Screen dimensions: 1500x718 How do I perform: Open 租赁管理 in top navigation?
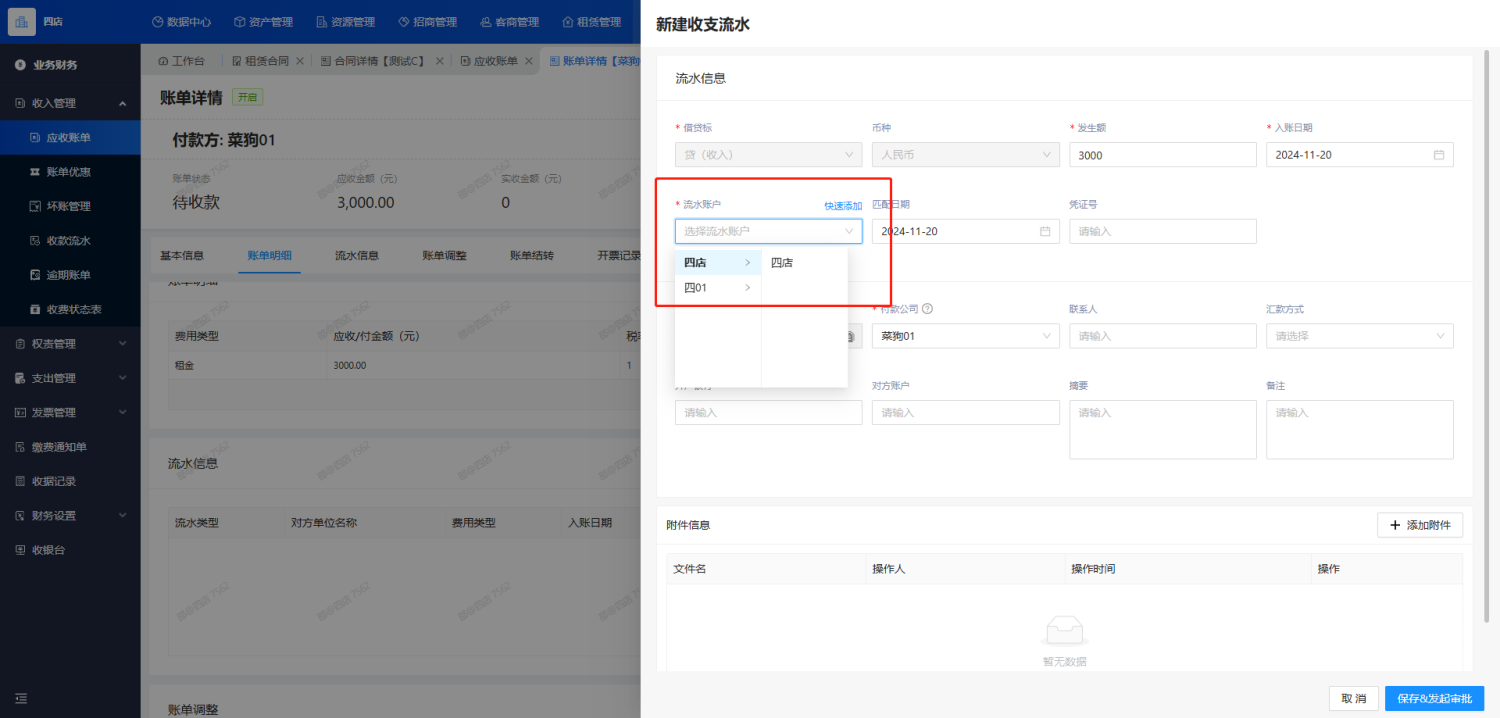591,22
